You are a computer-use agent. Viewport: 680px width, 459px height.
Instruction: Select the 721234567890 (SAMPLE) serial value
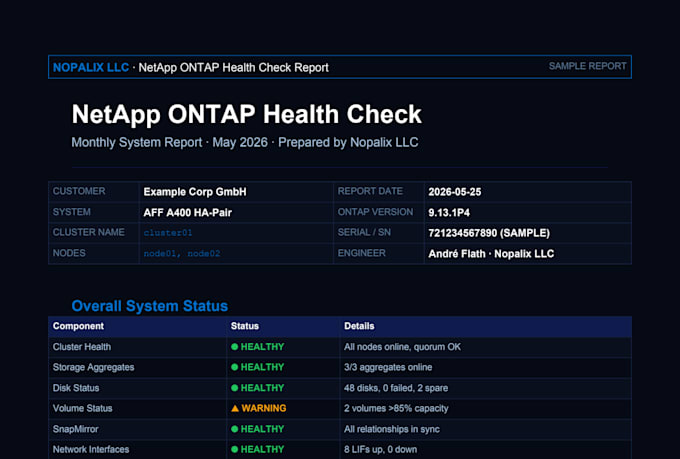(489, 233)
